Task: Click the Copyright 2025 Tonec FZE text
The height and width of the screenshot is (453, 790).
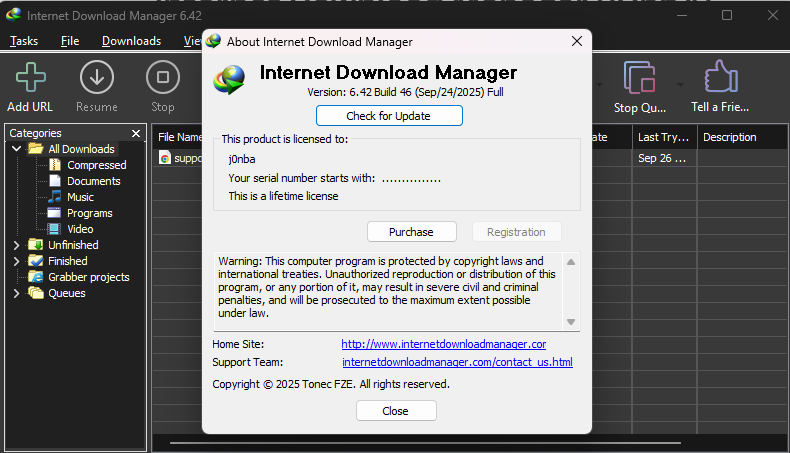Action: pyautogui.click(x=331, y=384)
